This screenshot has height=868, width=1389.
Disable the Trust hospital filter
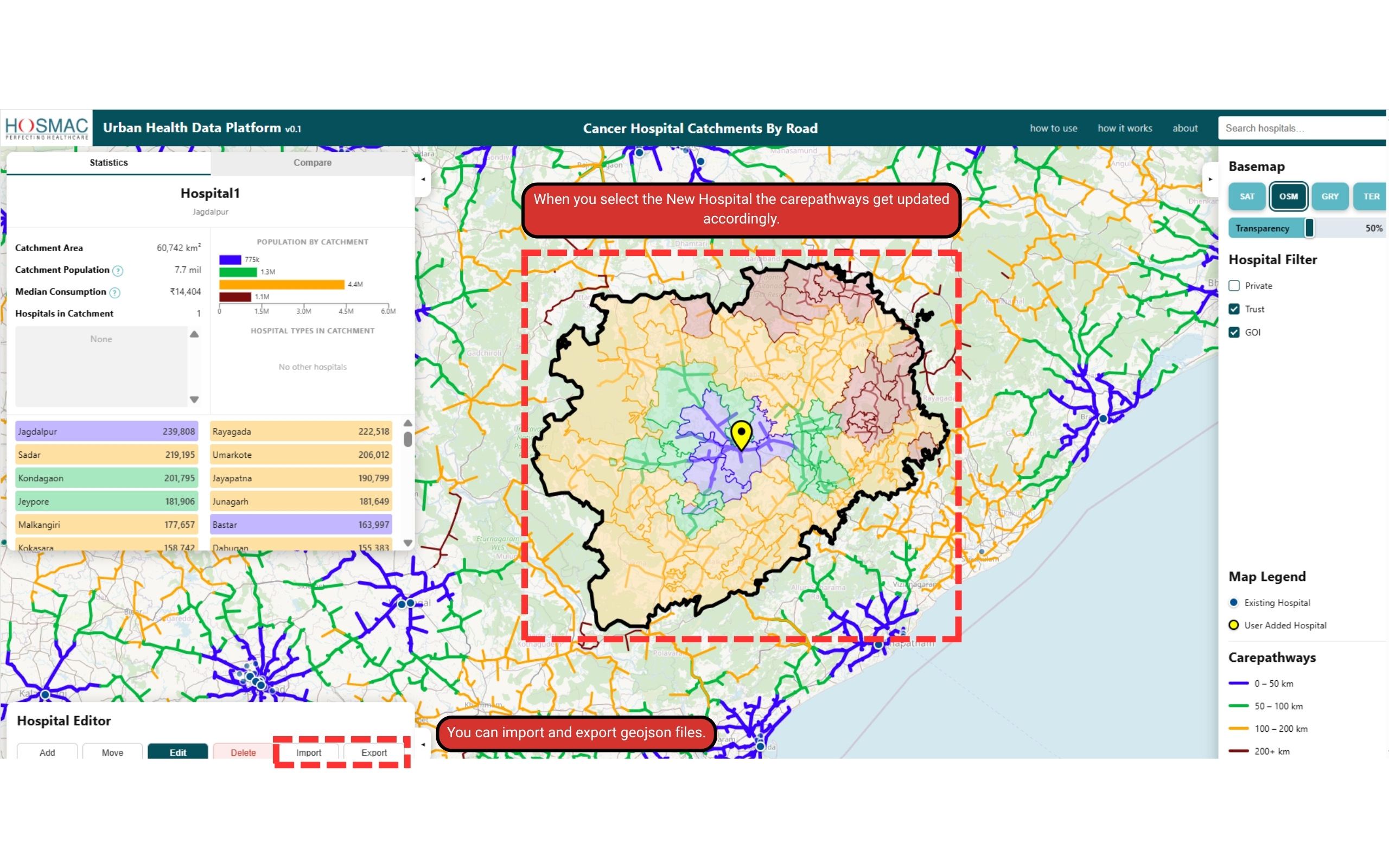(x=1234, y=309)
